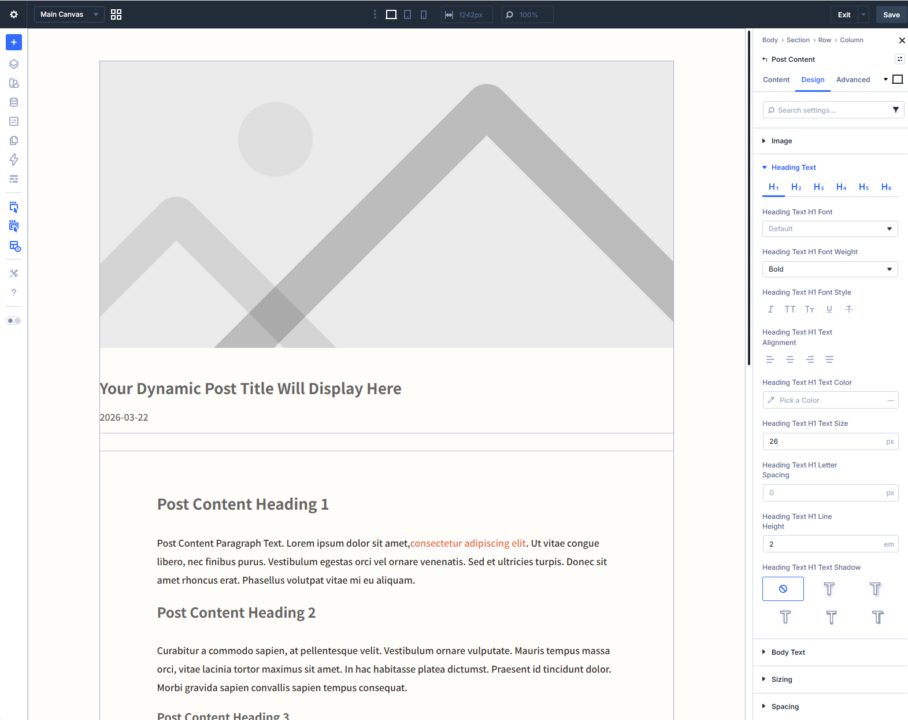This screenshot has height=720, width=908.
Task: Open Heading Text H1 Font Weight dropdown
Action: click(830, 269)
